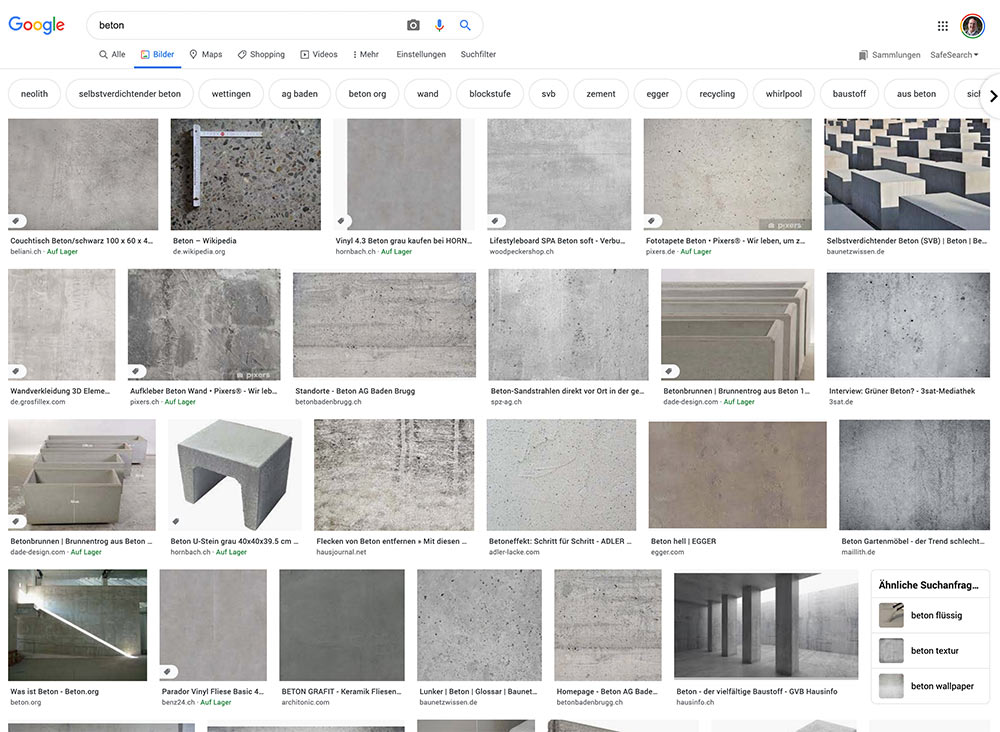Click the Google logo
The height and width of the screenshot is (732, 1000).
(36, 25)
